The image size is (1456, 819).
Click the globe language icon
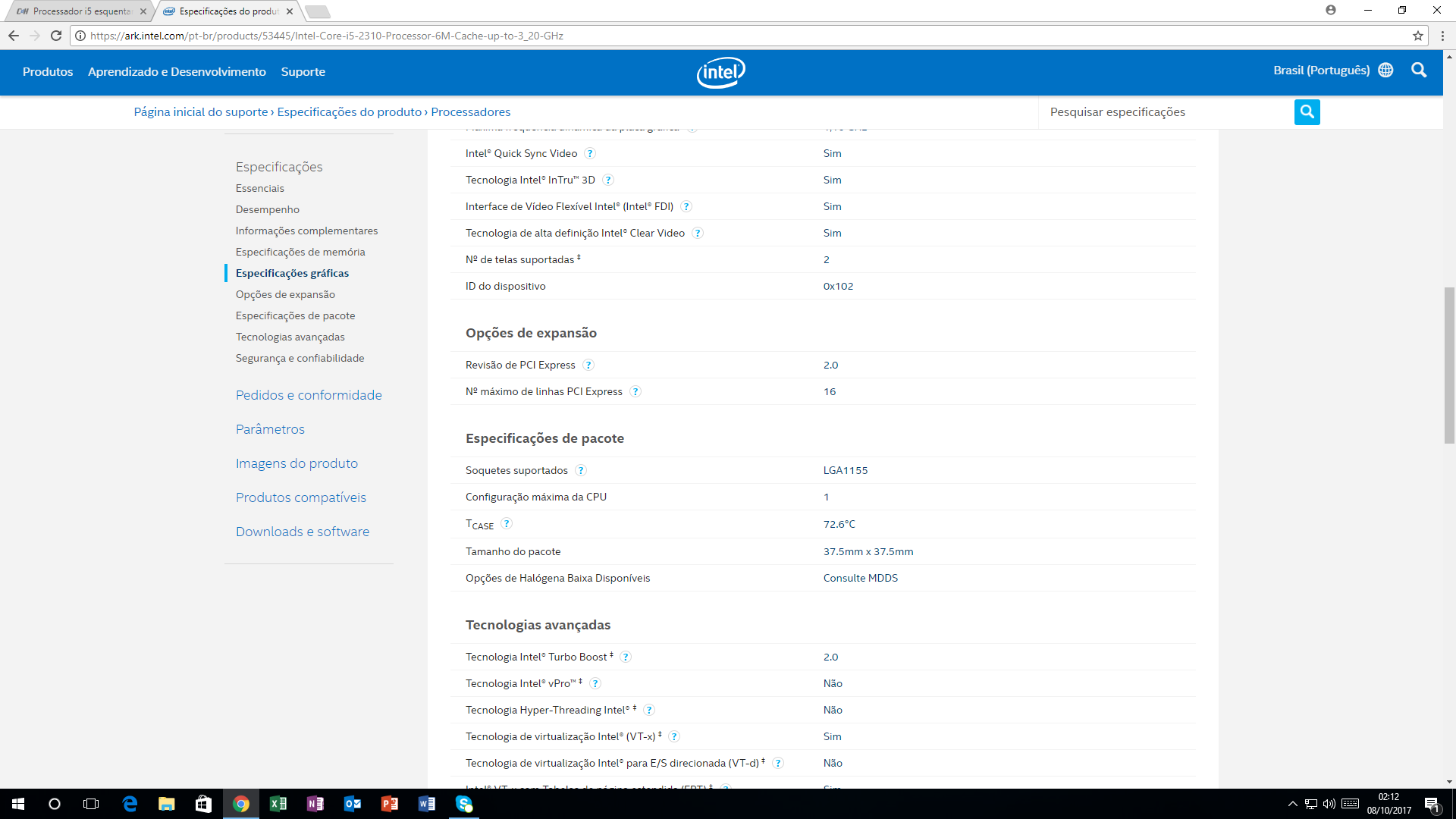tap(1385, 71)
